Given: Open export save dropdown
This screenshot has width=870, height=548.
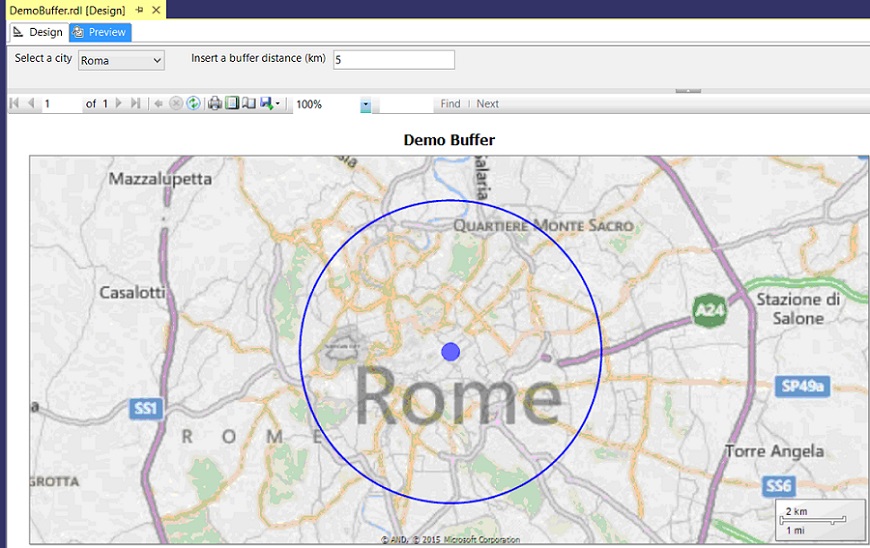Looking at the screenshot, I should pyautogui.click(x=270, y=103).
